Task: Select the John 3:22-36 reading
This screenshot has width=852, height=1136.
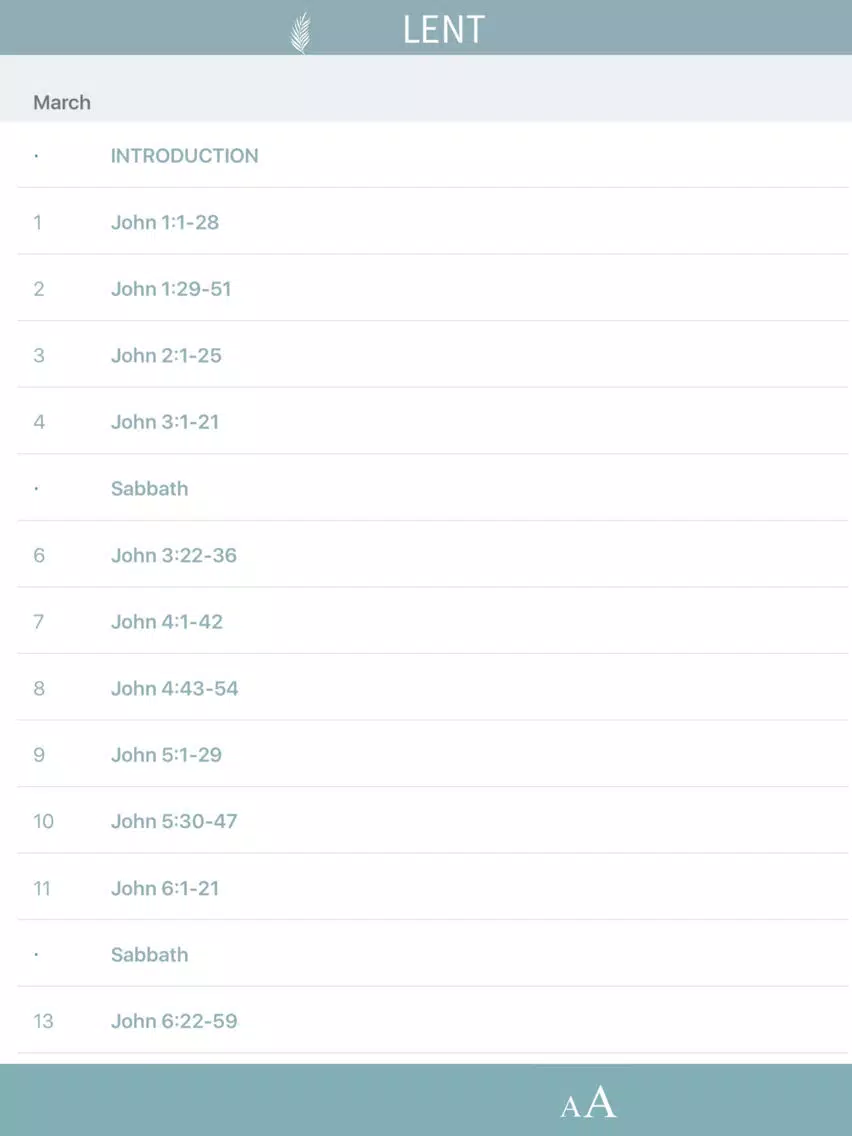Action: pyautogui.click(x=433, y=555)
